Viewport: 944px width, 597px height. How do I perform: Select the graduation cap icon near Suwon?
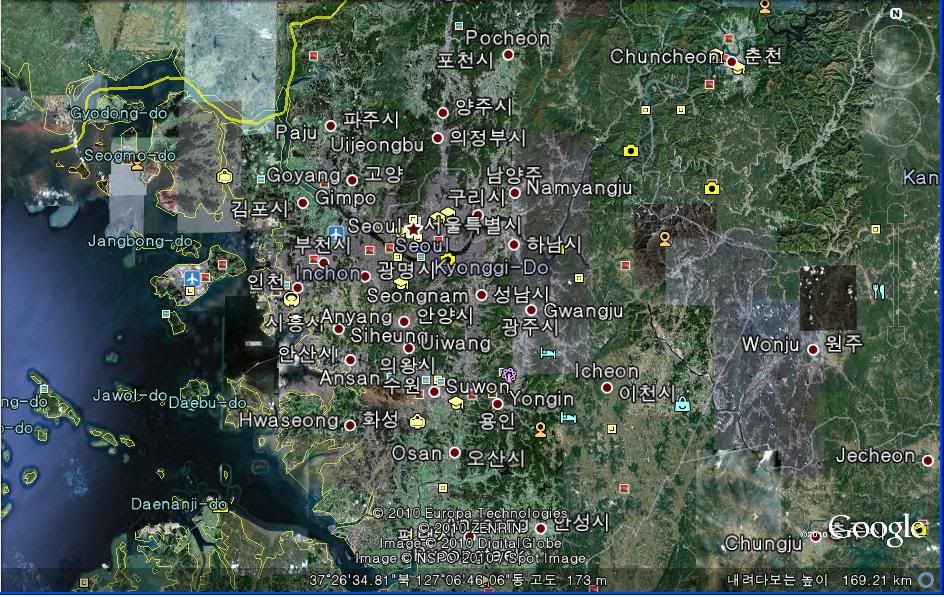point(456,402)
